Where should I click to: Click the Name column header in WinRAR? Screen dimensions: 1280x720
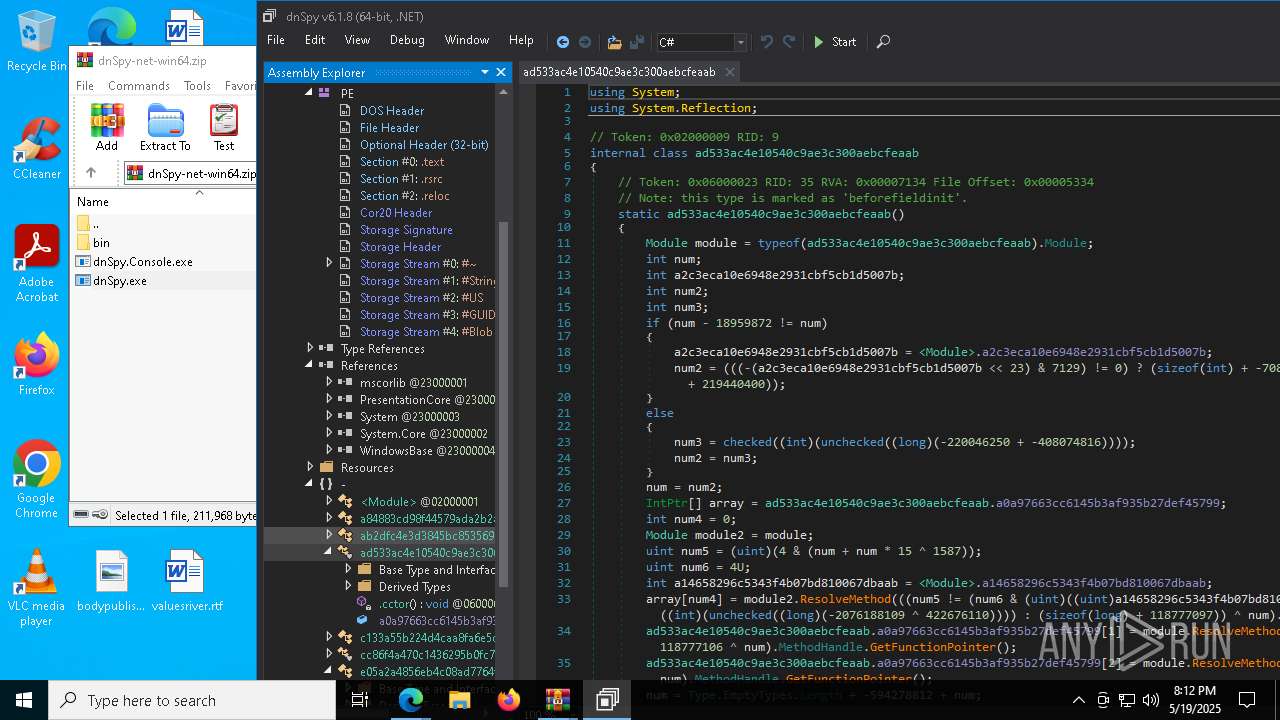93,201
